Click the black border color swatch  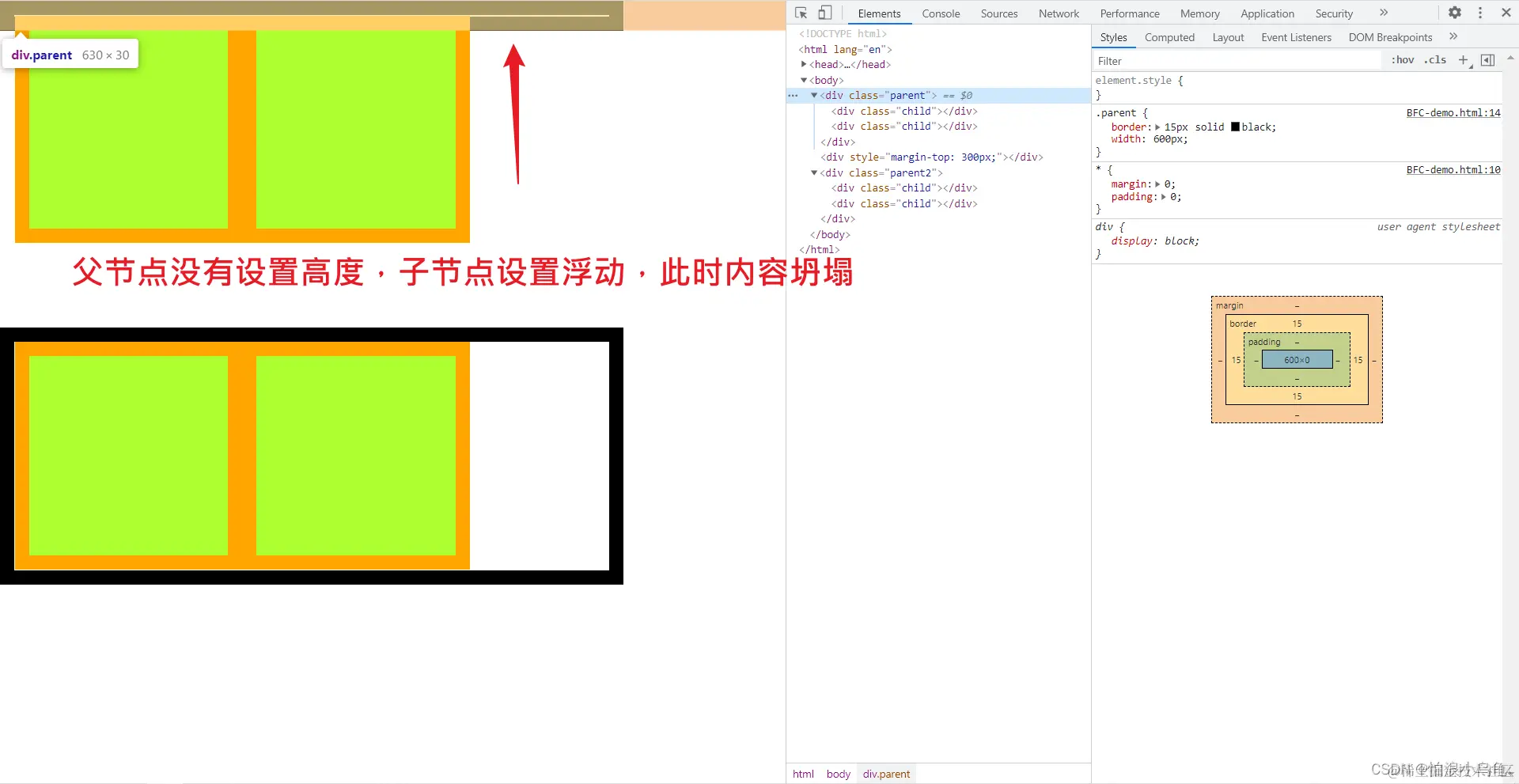pos(1234,127)
